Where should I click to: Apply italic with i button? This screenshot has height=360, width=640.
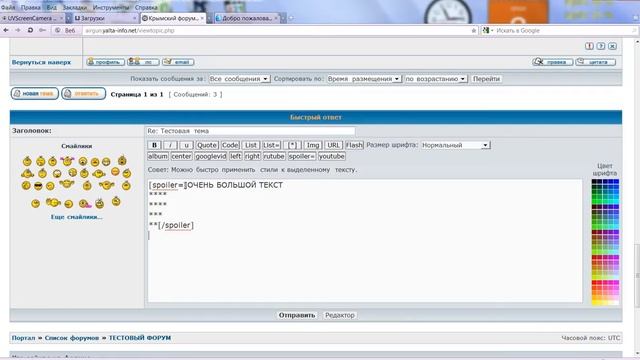pyautogui.click(x=170, y=145)
